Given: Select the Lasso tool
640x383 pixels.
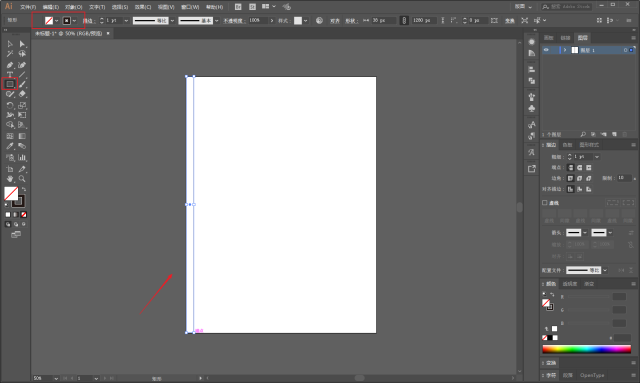Looking at the screenshot, I should click(x=22, y=54).
